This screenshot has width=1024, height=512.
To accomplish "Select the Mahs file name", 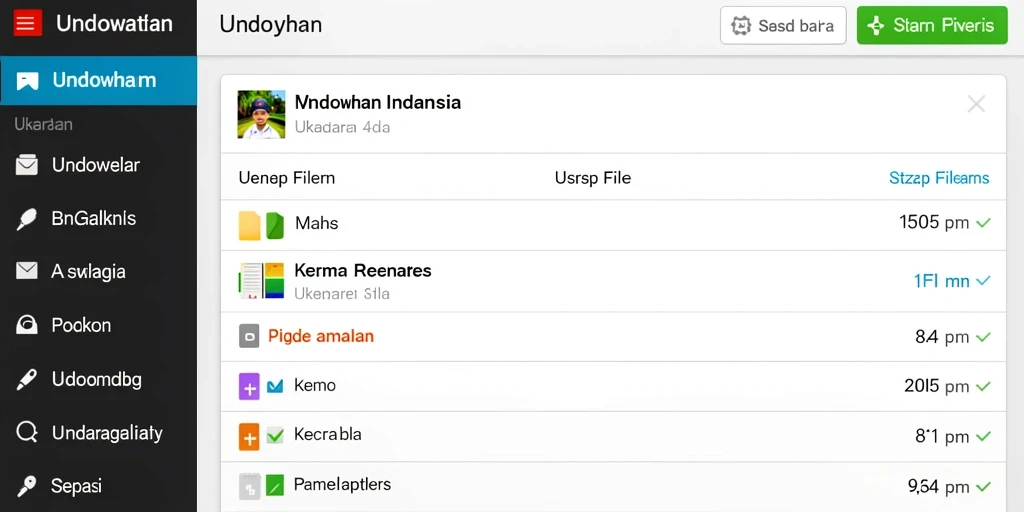I will point(317,223).
